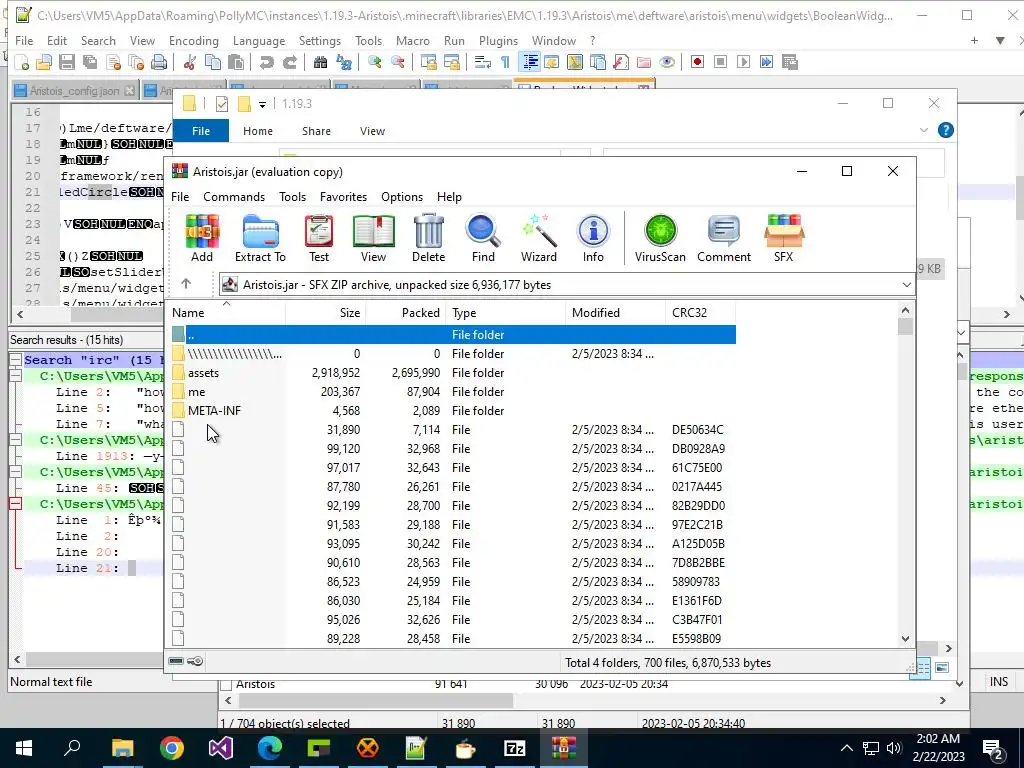Add new tab with Notepad++ plus button
The image size is (1024, 768).
[974, 40]
